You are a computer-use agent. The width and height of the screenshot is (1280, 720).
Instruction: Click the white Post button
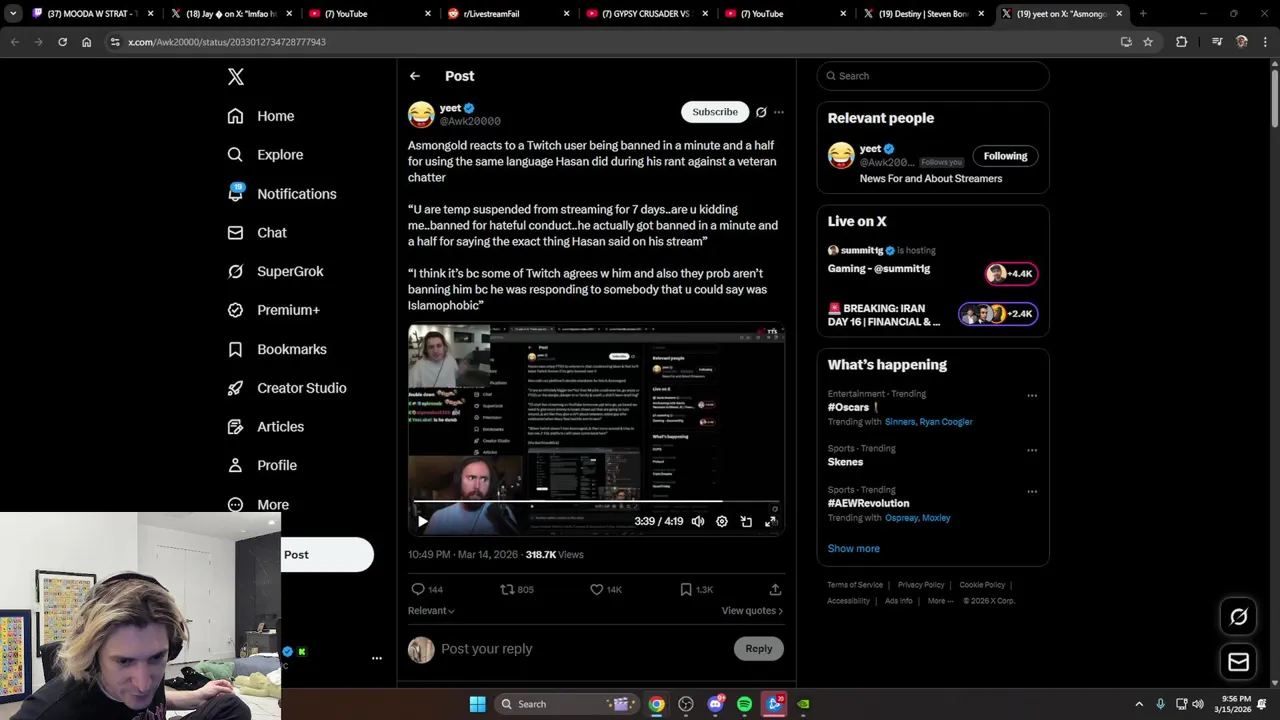click(327, 555)
